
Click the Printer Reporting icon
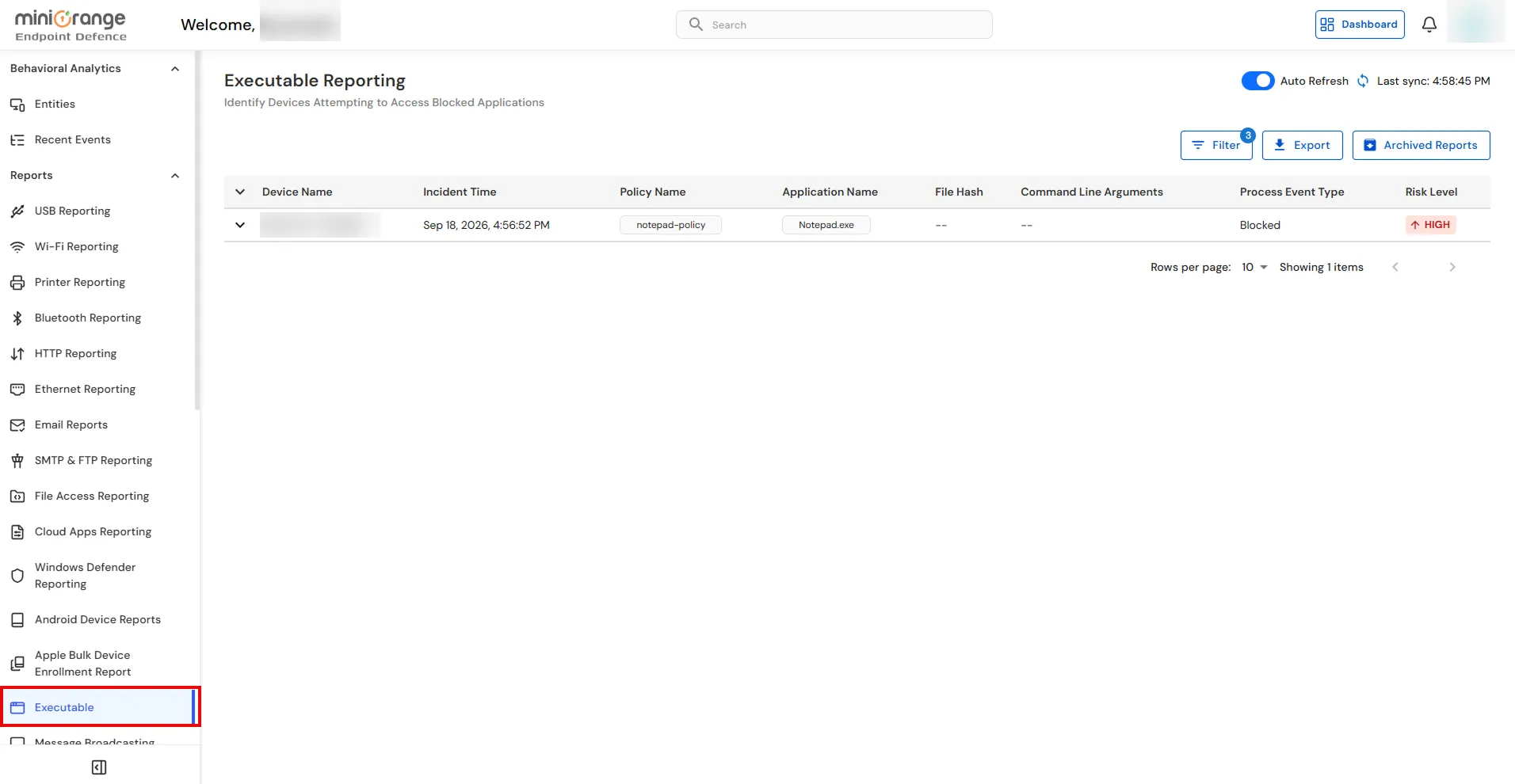click(17, 283)
